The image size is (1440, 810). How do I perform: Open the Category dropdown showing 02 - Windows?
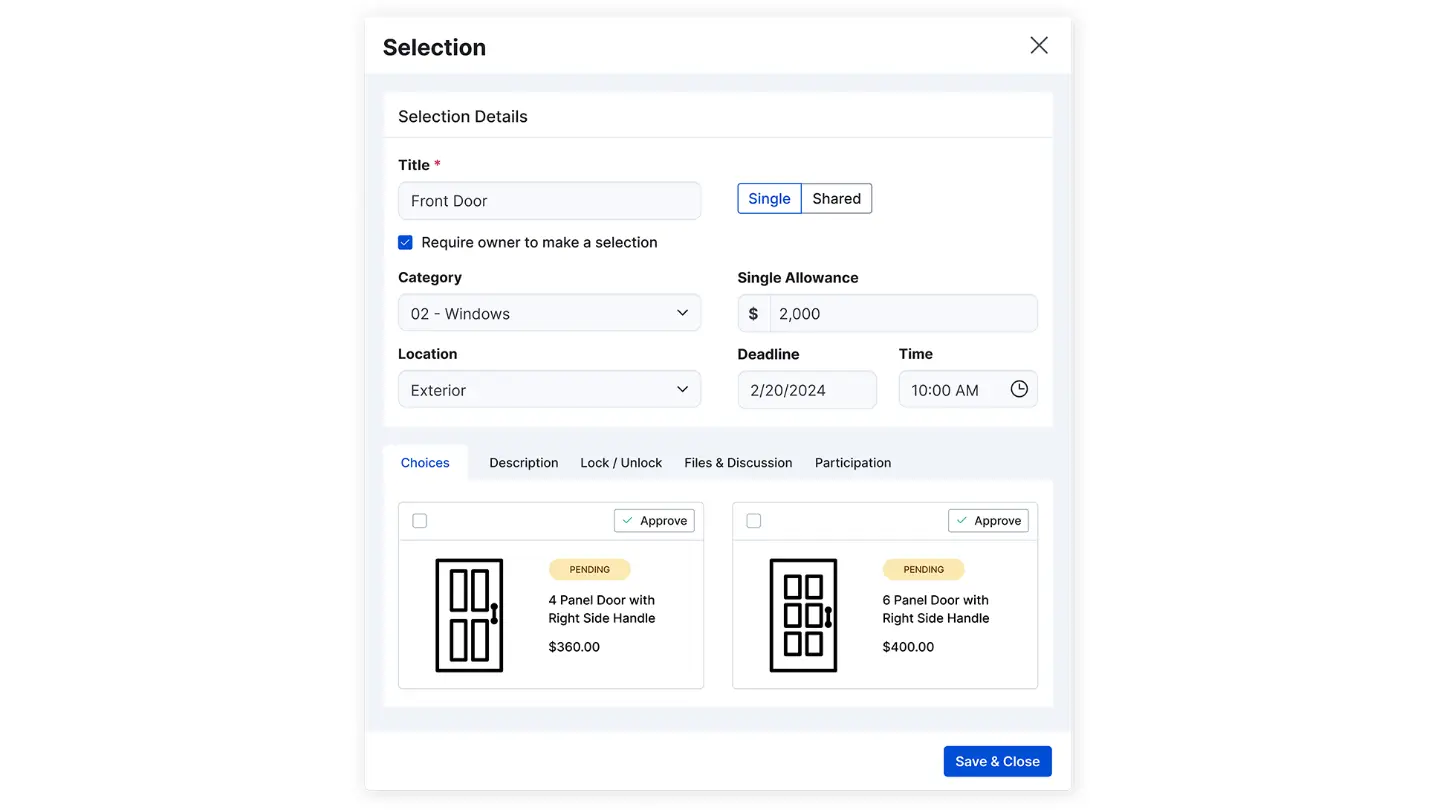pyautogui.click(x=549, y=313)
